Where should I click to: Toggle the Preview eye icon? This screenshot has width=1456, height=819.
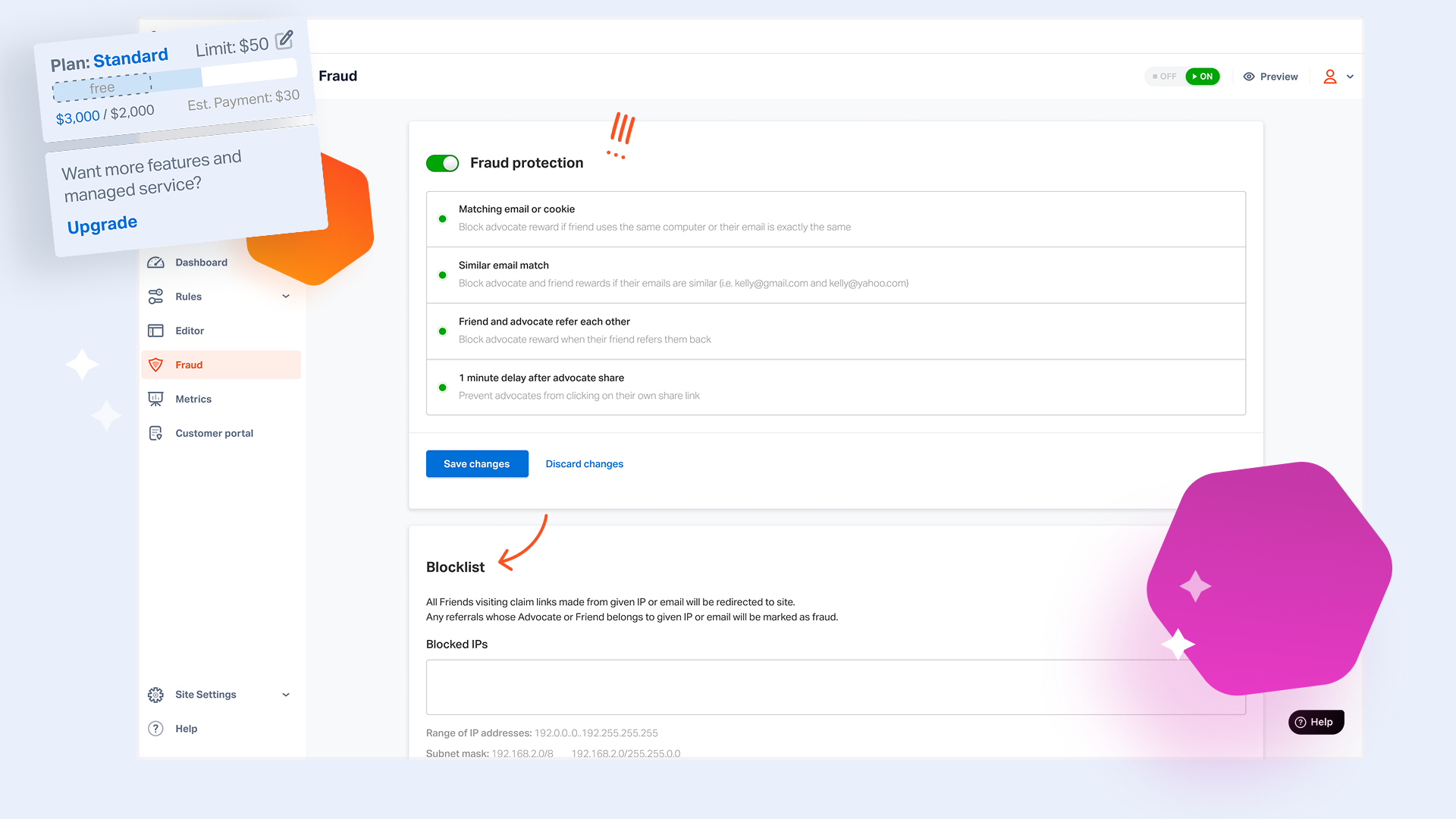1249,77
